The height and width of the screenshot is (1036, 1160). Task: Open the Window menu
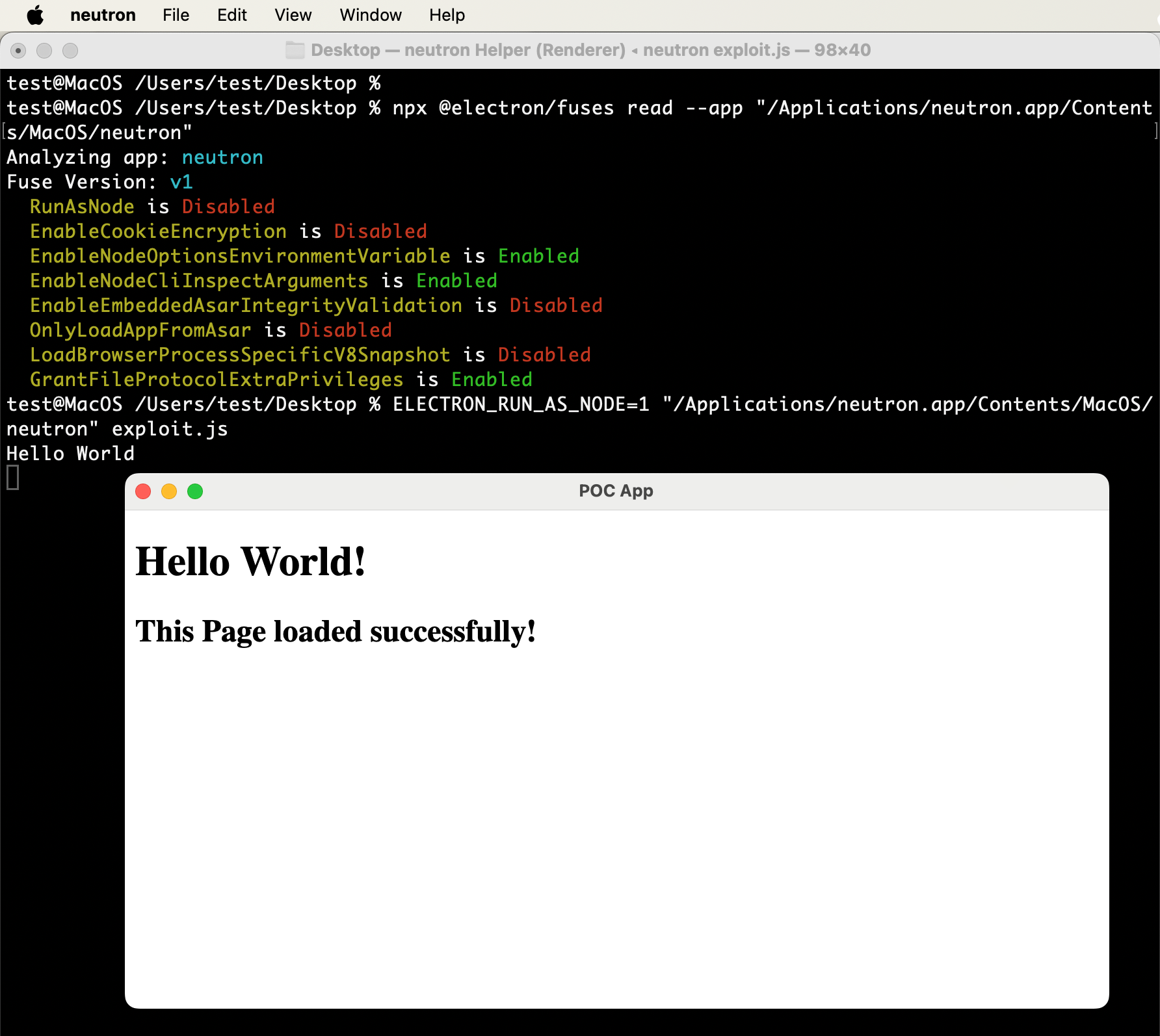[x=371, y=15]
